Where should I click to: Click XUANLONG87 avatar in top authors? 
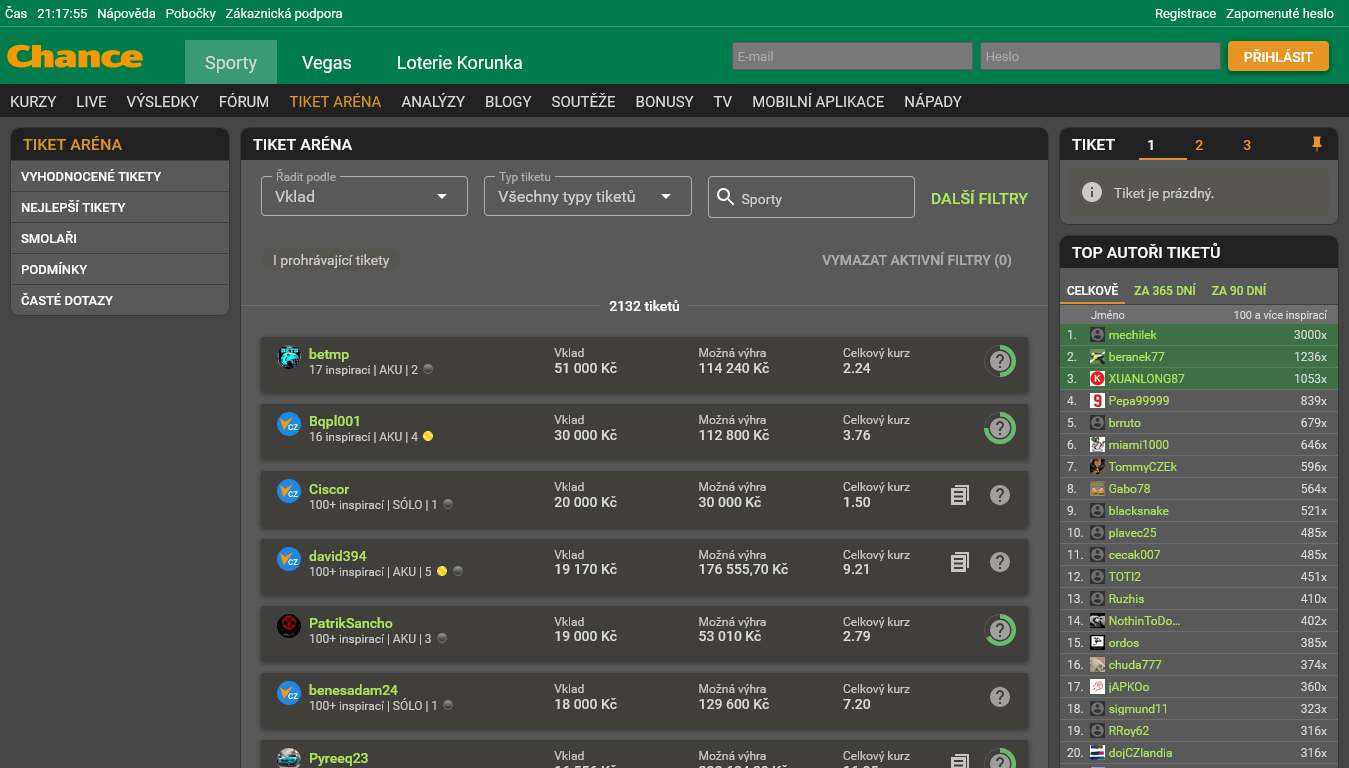click(x=1097, y=379)
